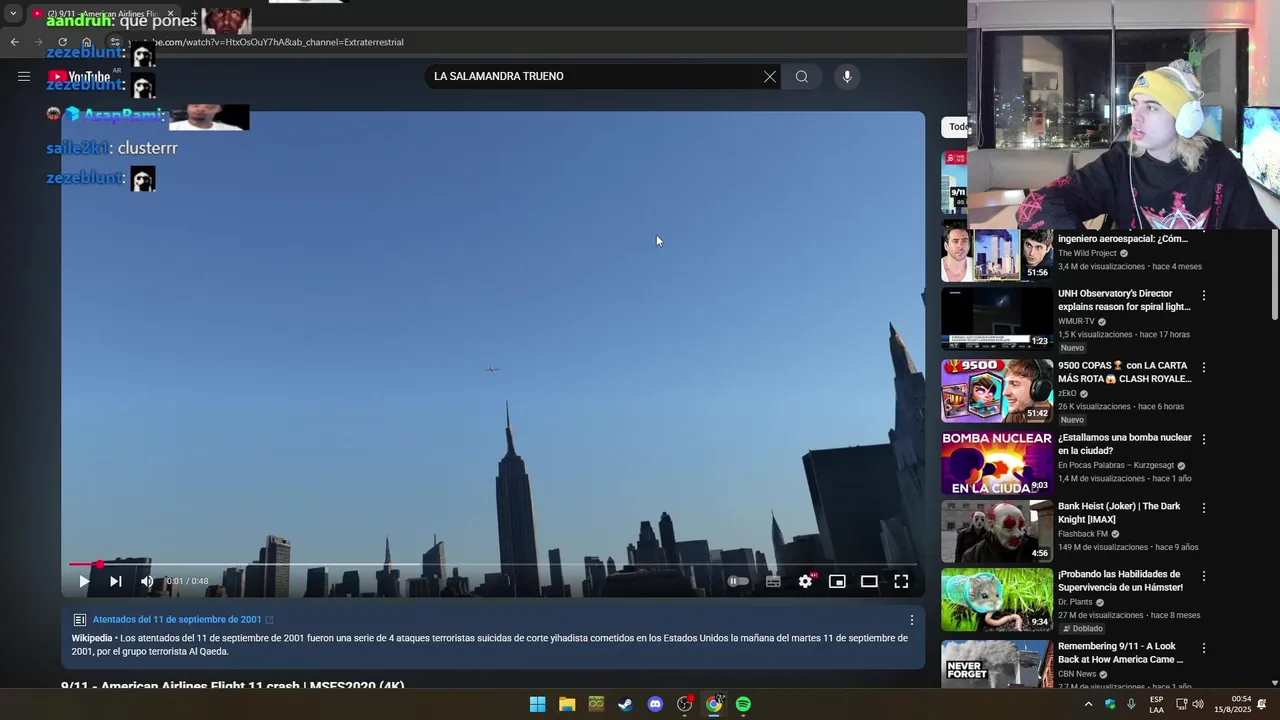Open Remembering 9/11 video title
The image size is (1280, 720).
tap(1120, 653)
